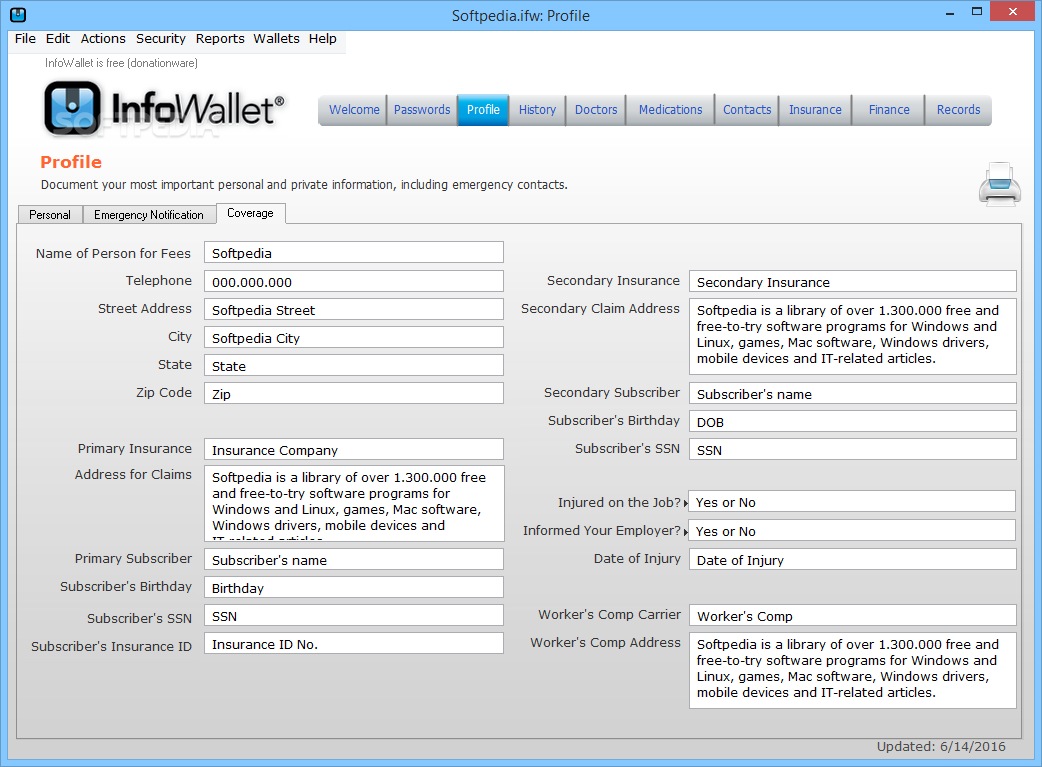Click the app icon in title bar

click(18, 15)
